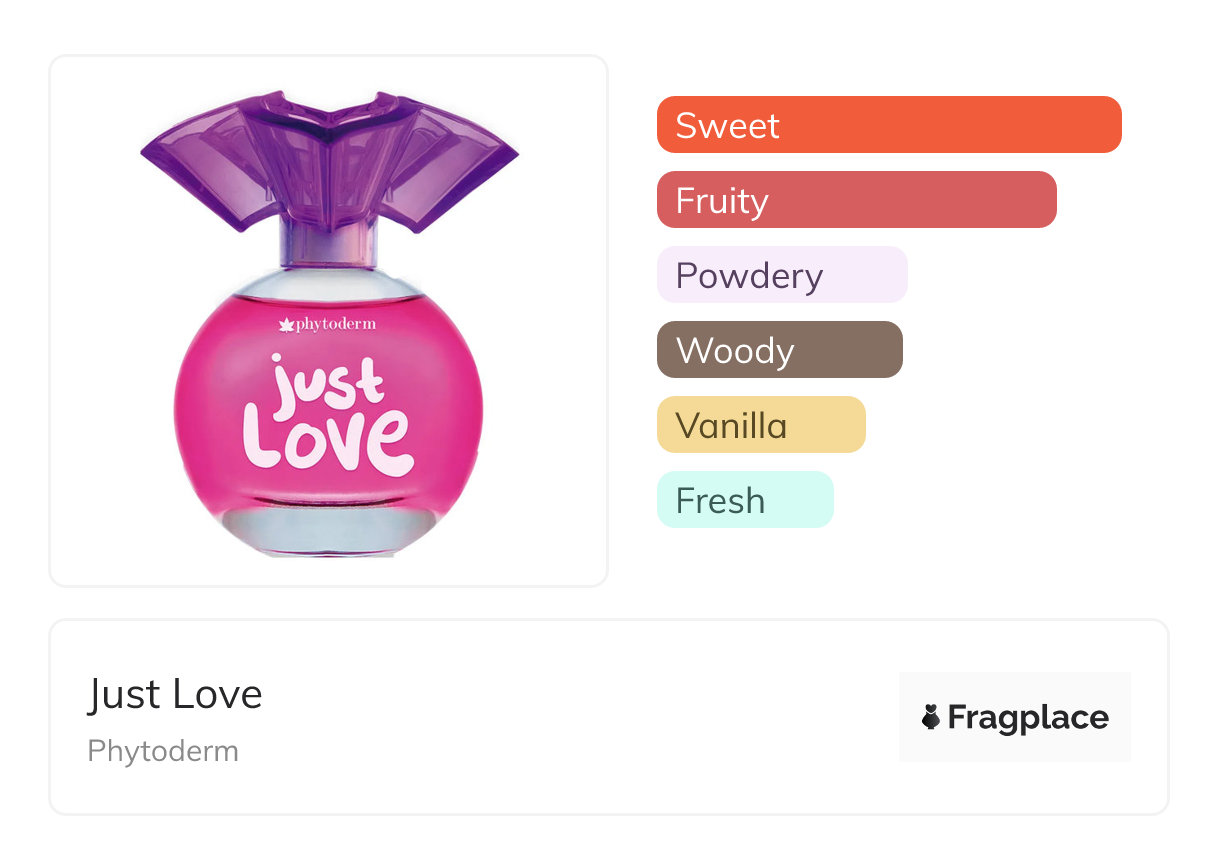Choose the brown Woody accord bar
This screenshot has width=1218, height=864.
coord(780,350)
